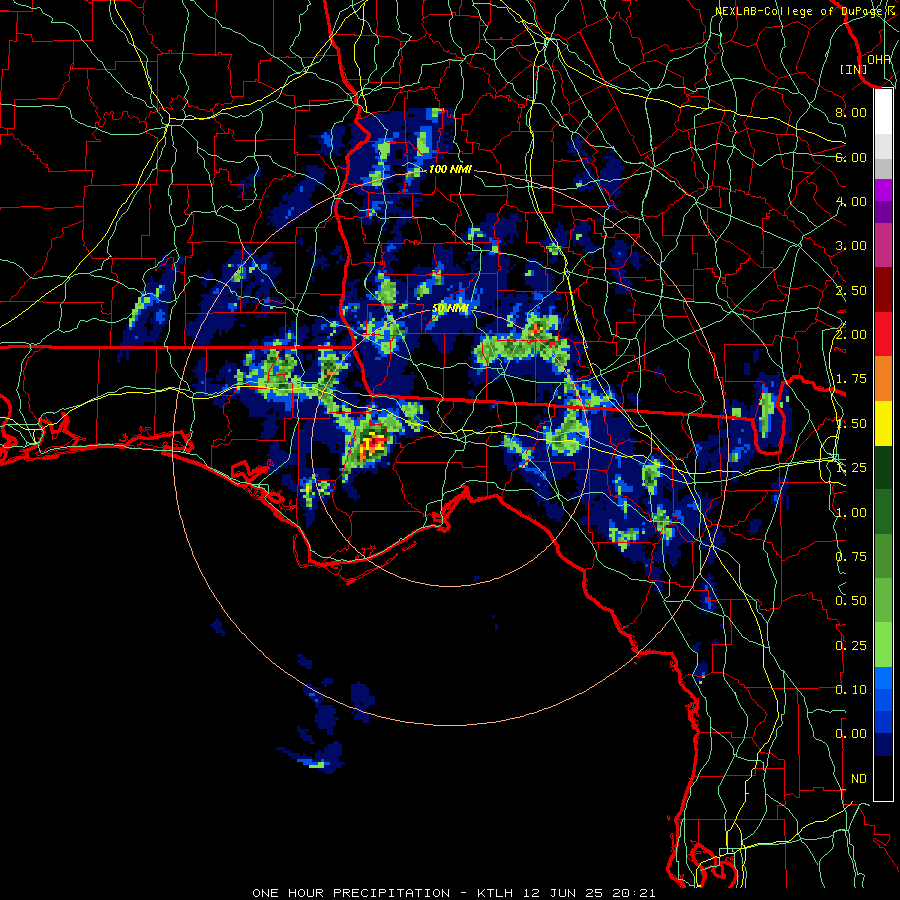Click the 6.00 legend value
This screenshot has height=900, width=900.
[x=851, y=157]
